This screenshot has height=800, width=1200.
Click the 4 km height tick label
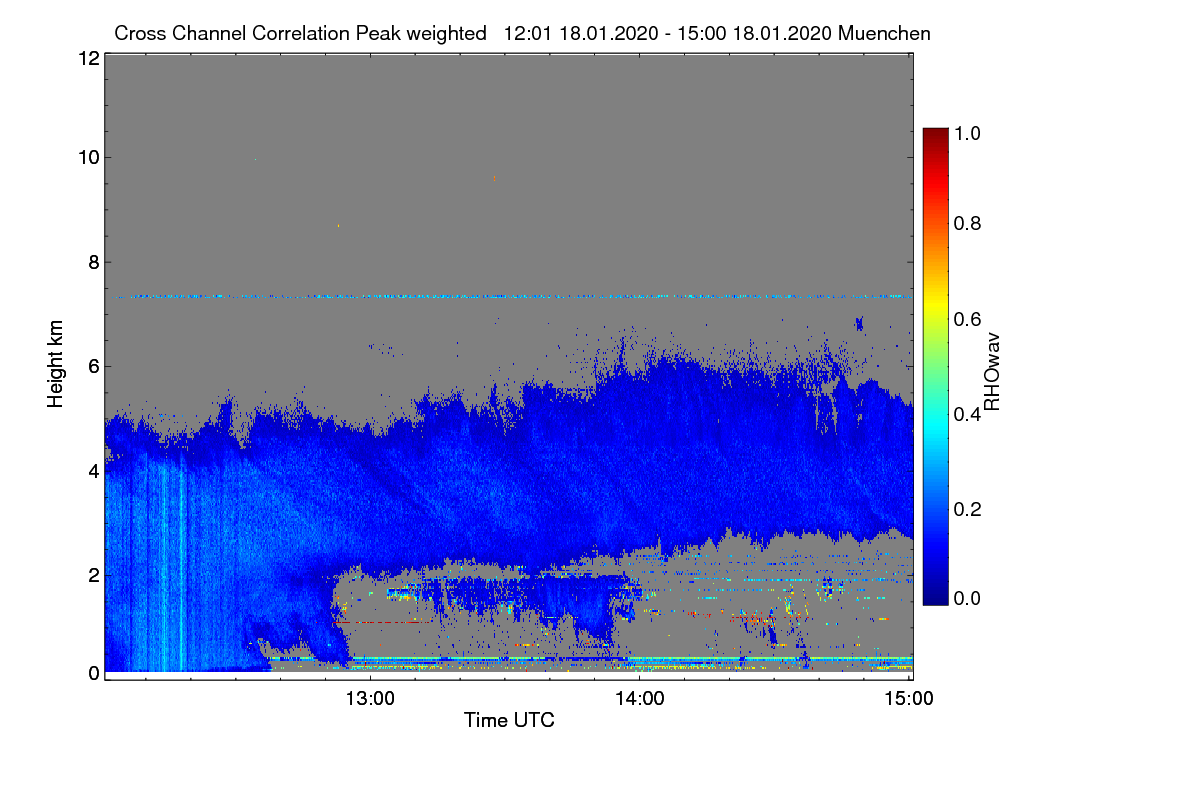coord(93,470)
